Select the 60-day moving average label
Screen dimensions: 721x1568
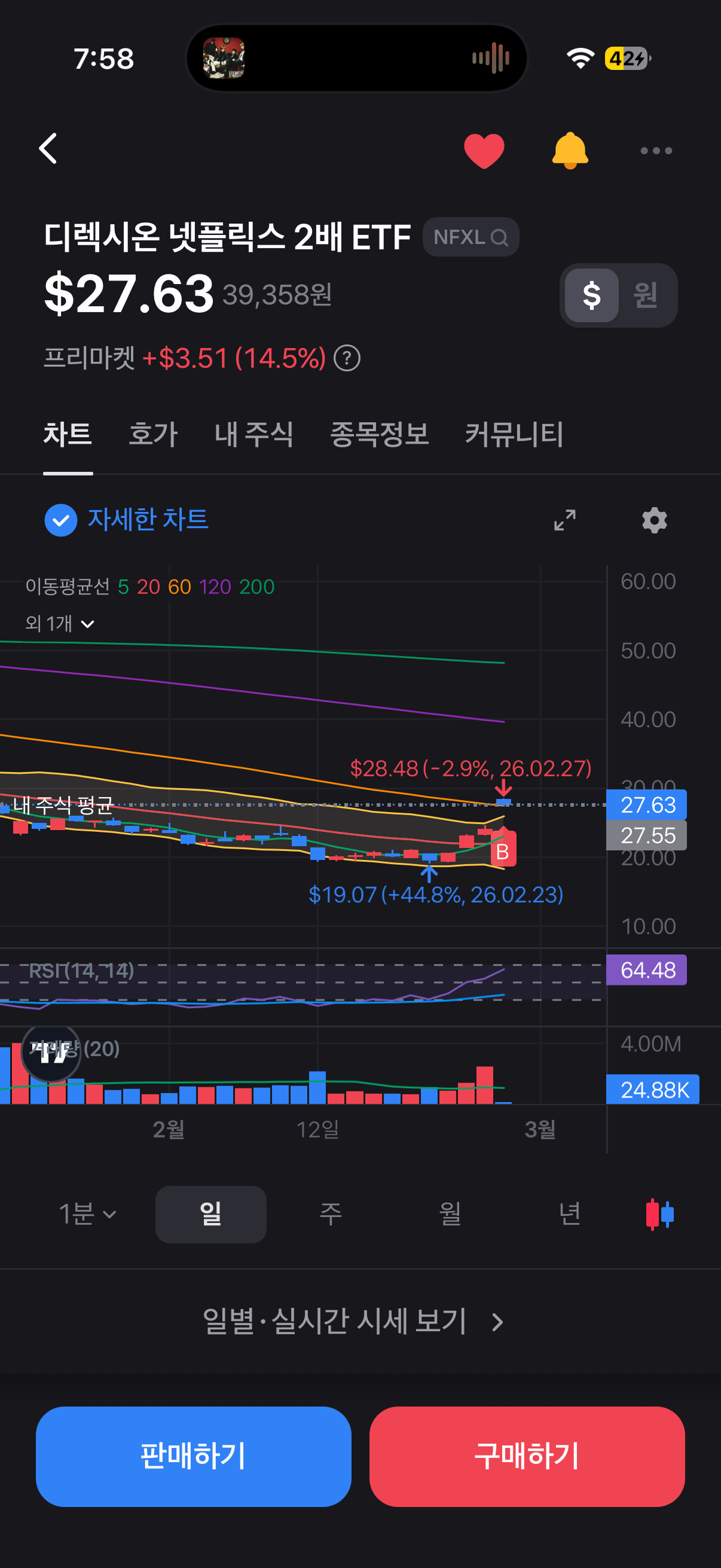[x=179, y=587]
